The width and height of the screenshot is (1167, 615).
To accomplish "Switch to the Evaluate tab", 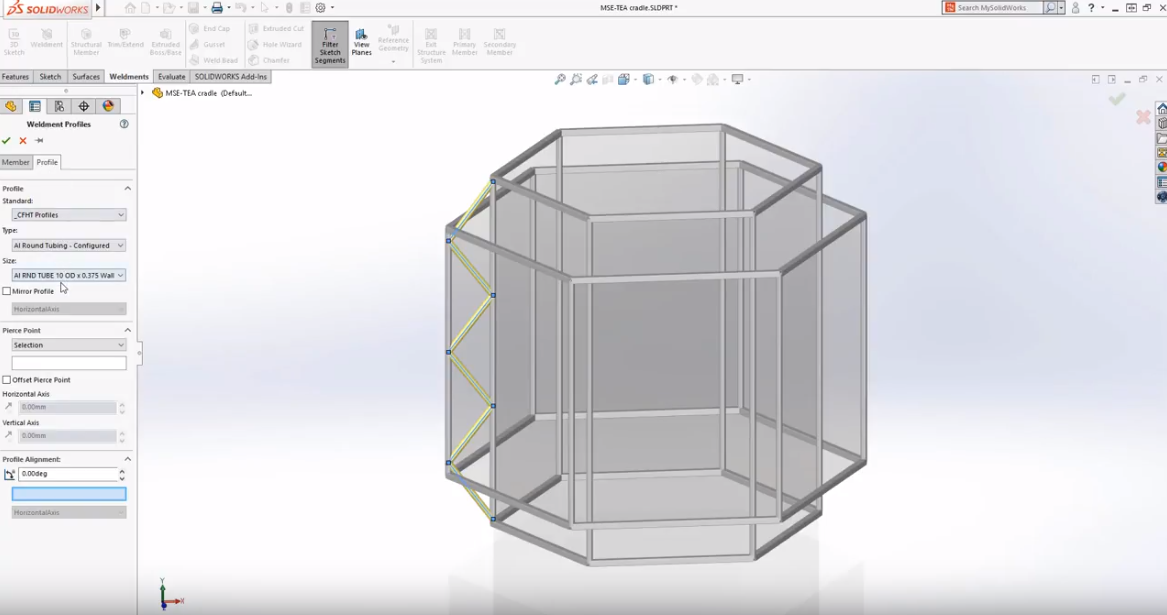I will (171, 77).
